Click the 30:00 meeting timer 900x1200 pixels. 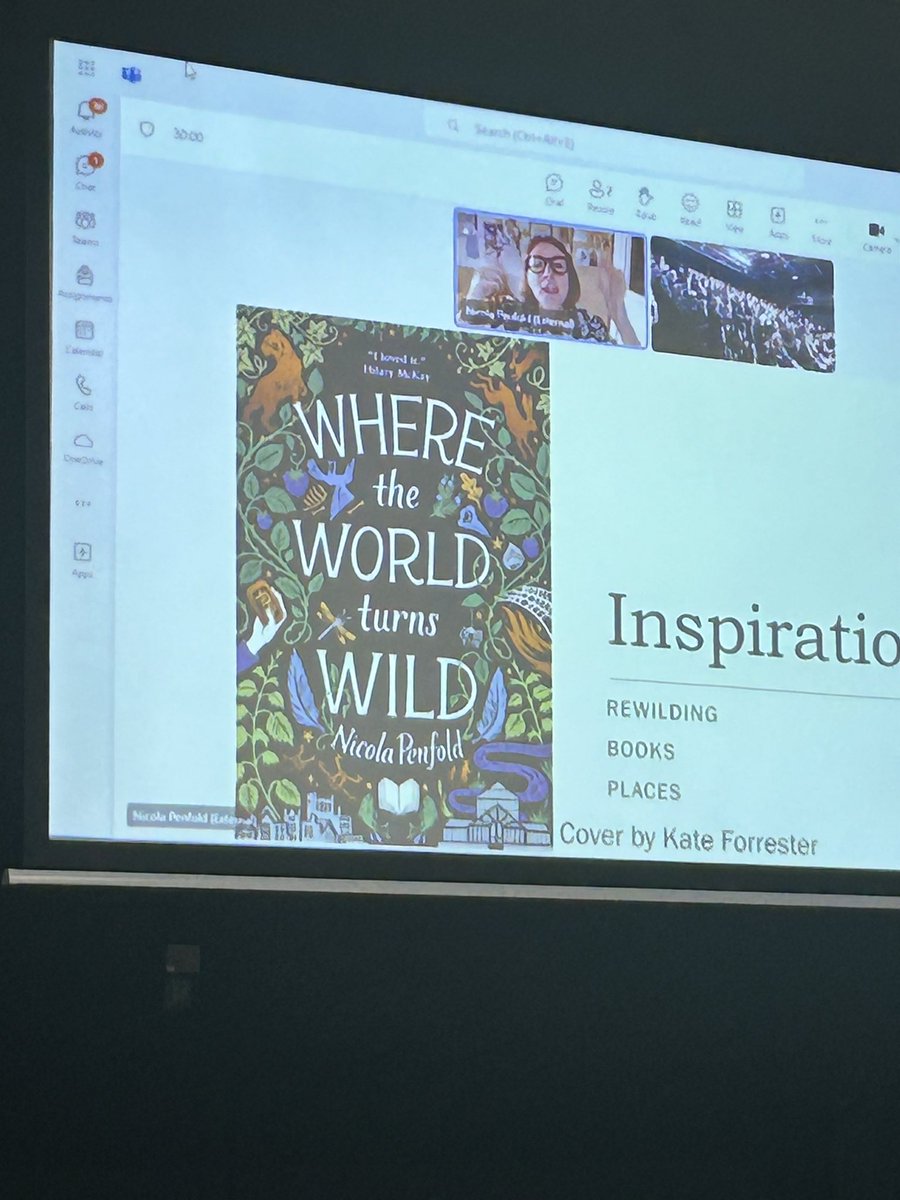(x=187, y=135)
